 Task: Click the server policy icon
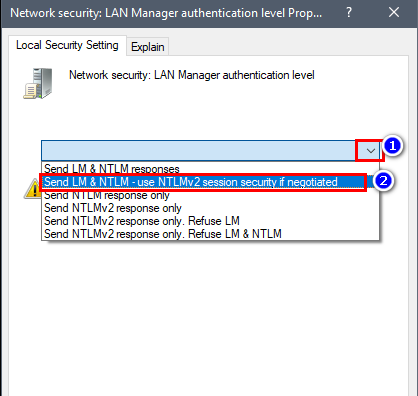coord(38,83)
